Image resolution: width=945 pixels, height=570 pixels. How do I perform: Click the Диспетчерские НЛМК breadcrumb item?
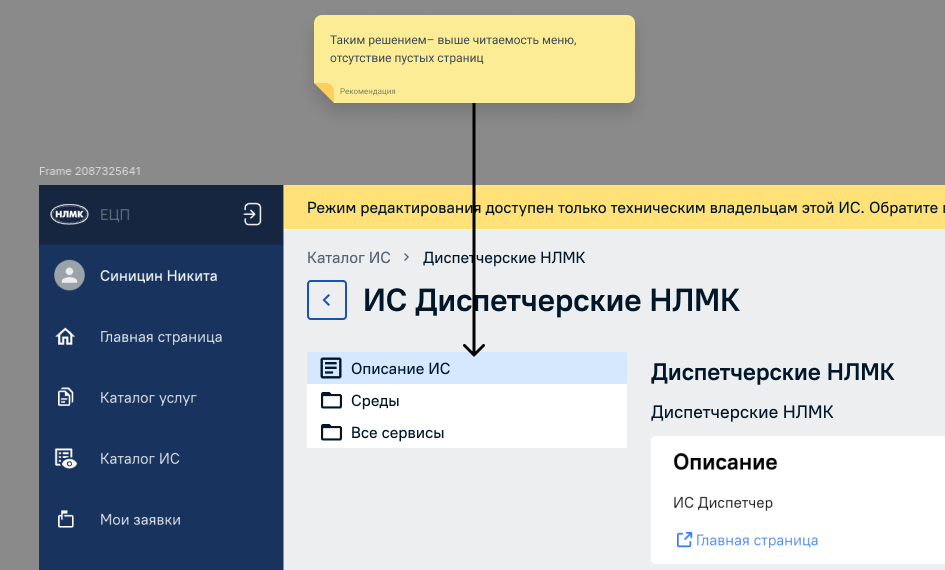click(504, 258)
